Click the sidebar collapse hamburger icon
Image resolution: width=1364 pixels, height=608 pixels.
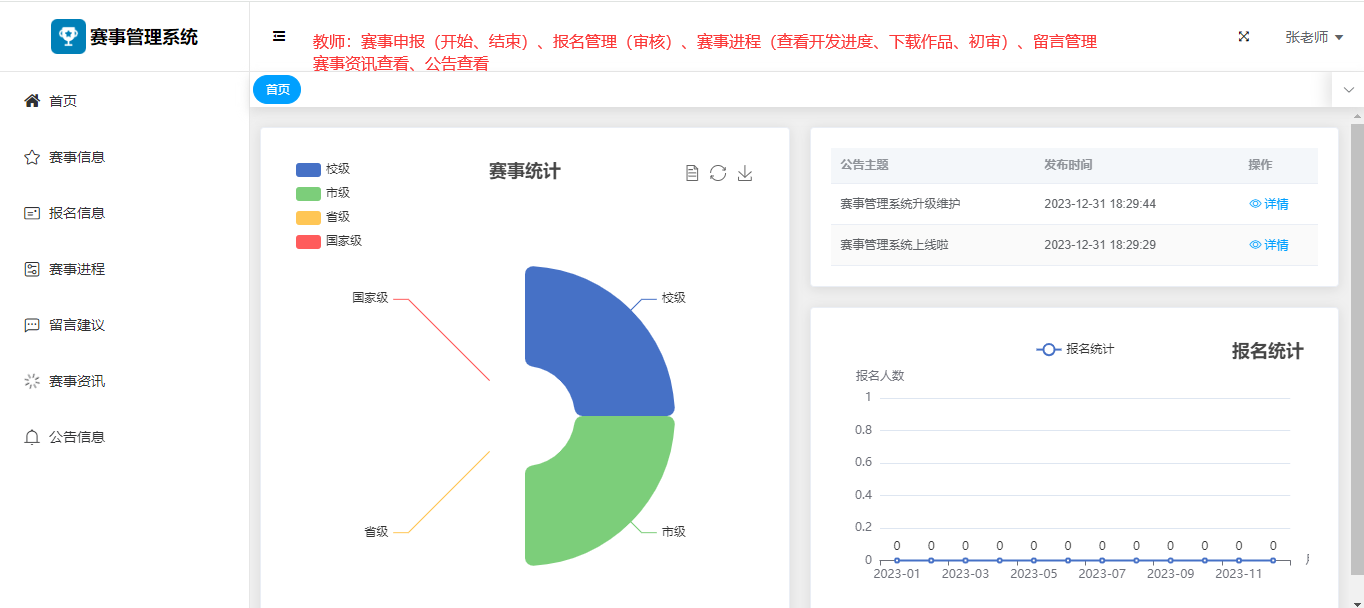point(279,36)
